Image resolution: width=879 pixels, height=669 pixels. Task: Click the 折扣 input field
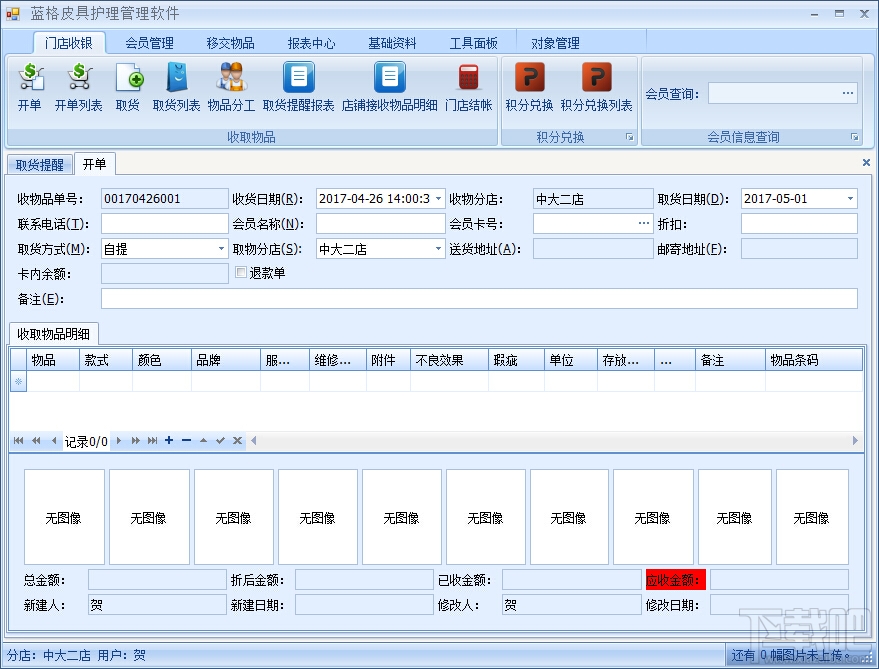[x=799, y=224]
